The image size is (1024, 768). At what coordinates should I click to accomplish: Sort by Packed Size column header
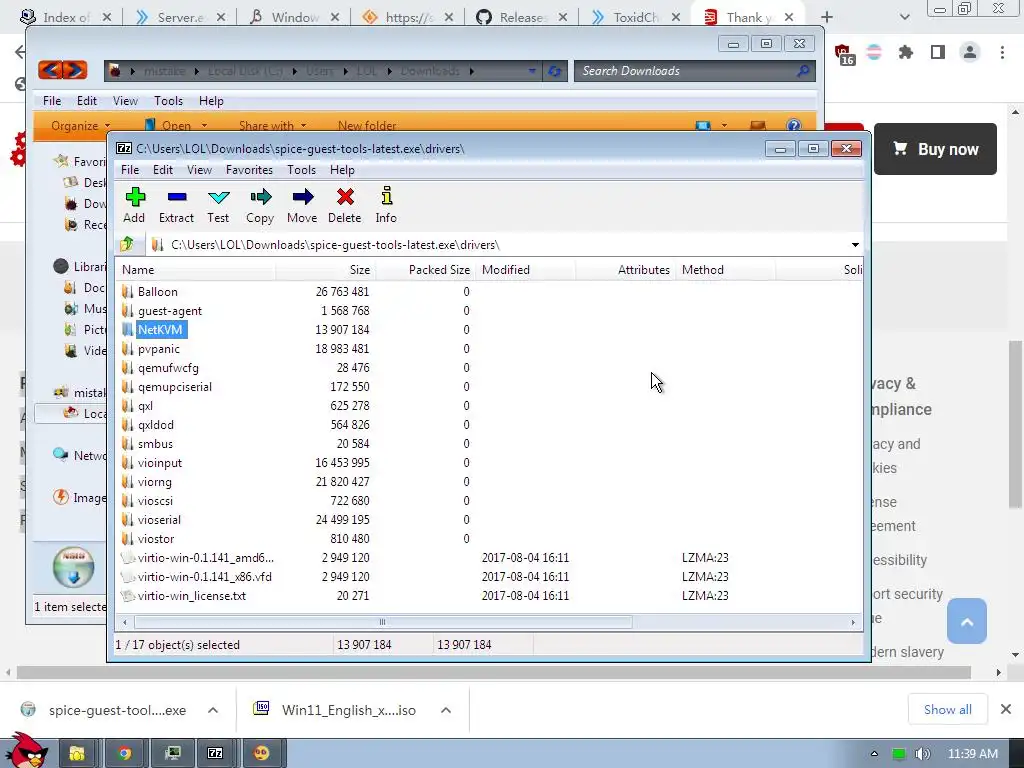click(426, 270)
